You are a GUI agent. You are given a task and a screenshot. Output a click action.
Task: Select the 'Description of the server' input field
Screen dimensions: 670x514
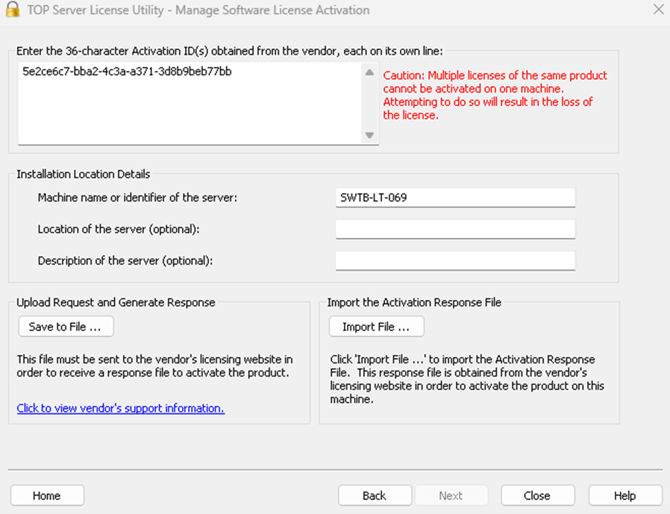[455, 261]
